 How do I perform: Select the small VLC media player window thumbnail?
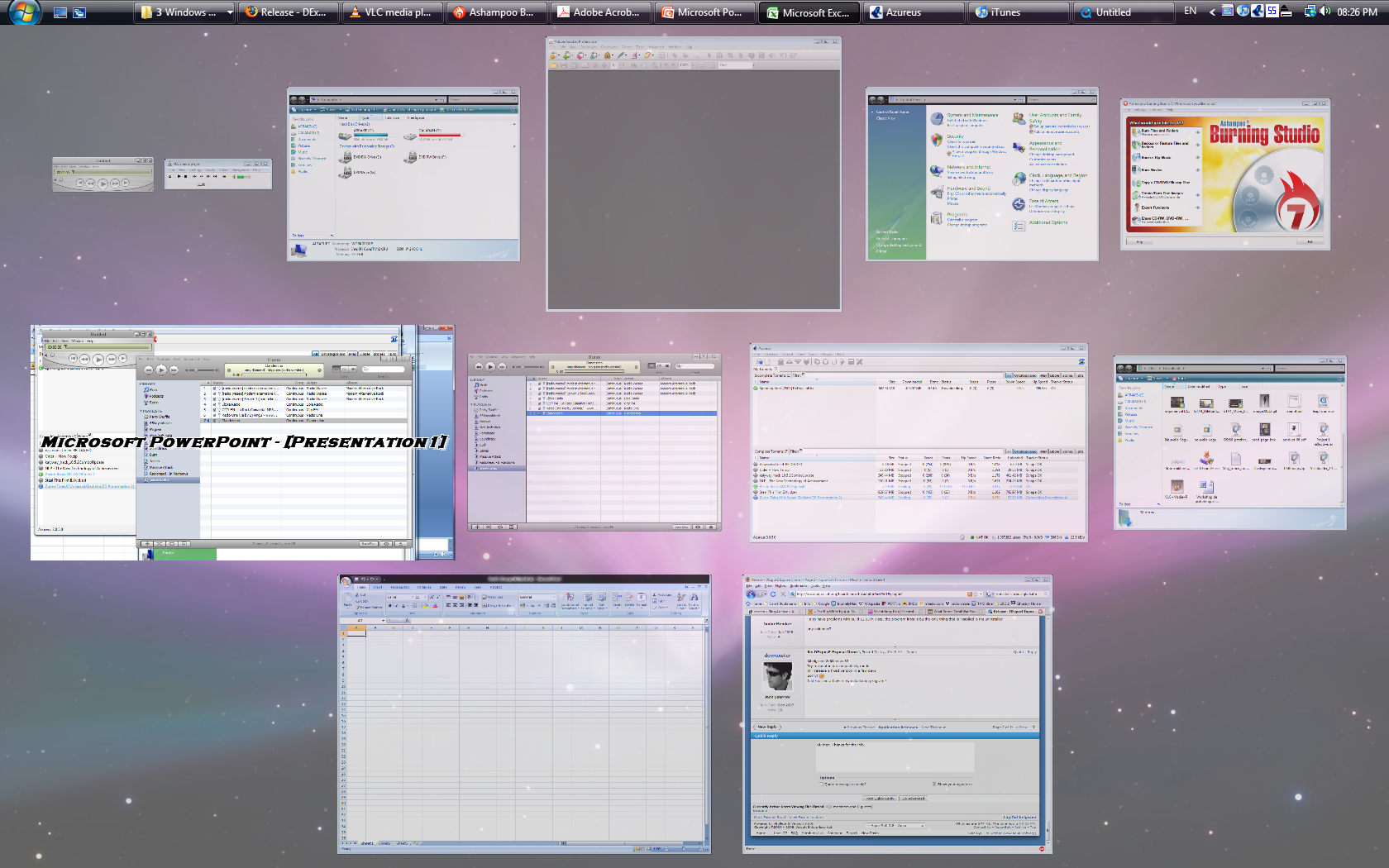point(218,174)
